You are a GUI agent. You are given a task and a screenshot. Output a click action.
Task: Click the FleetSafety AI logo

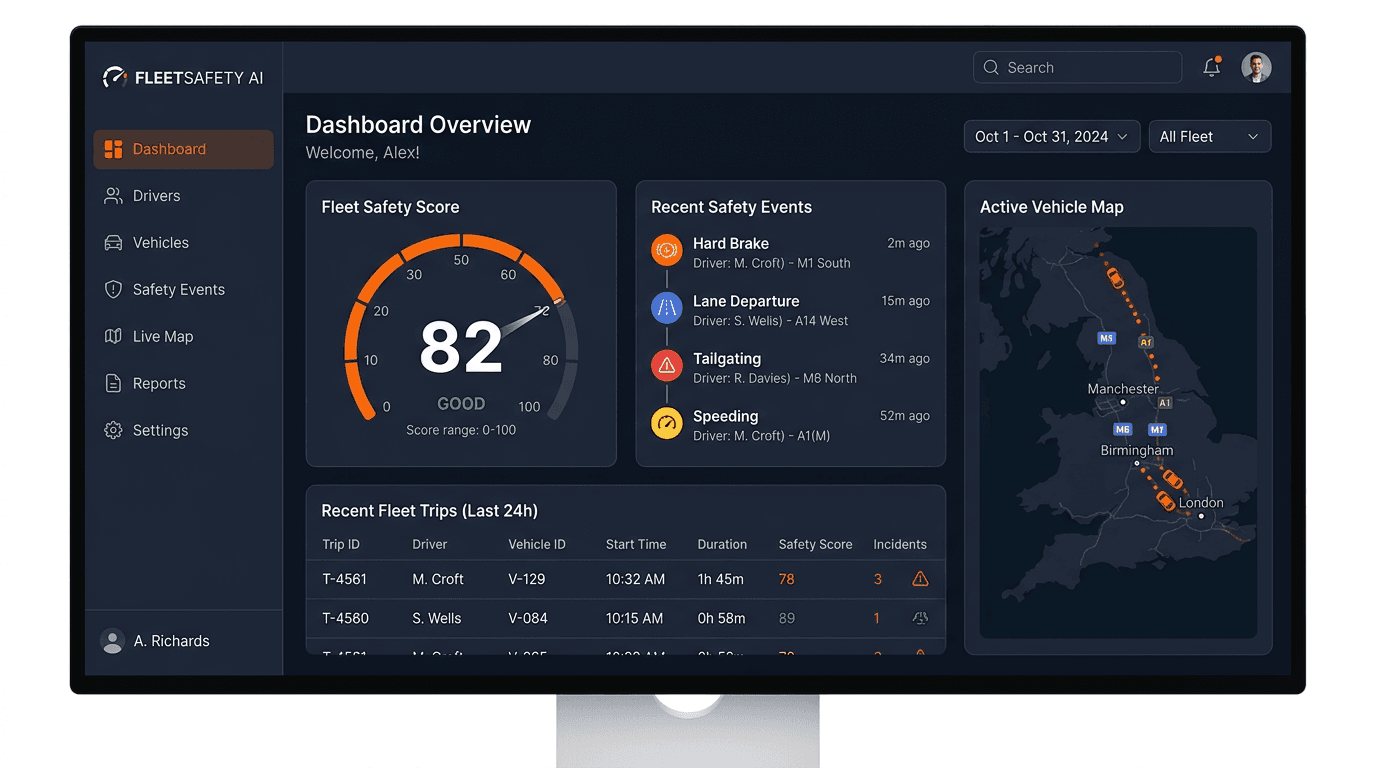(x=184, y=77)
